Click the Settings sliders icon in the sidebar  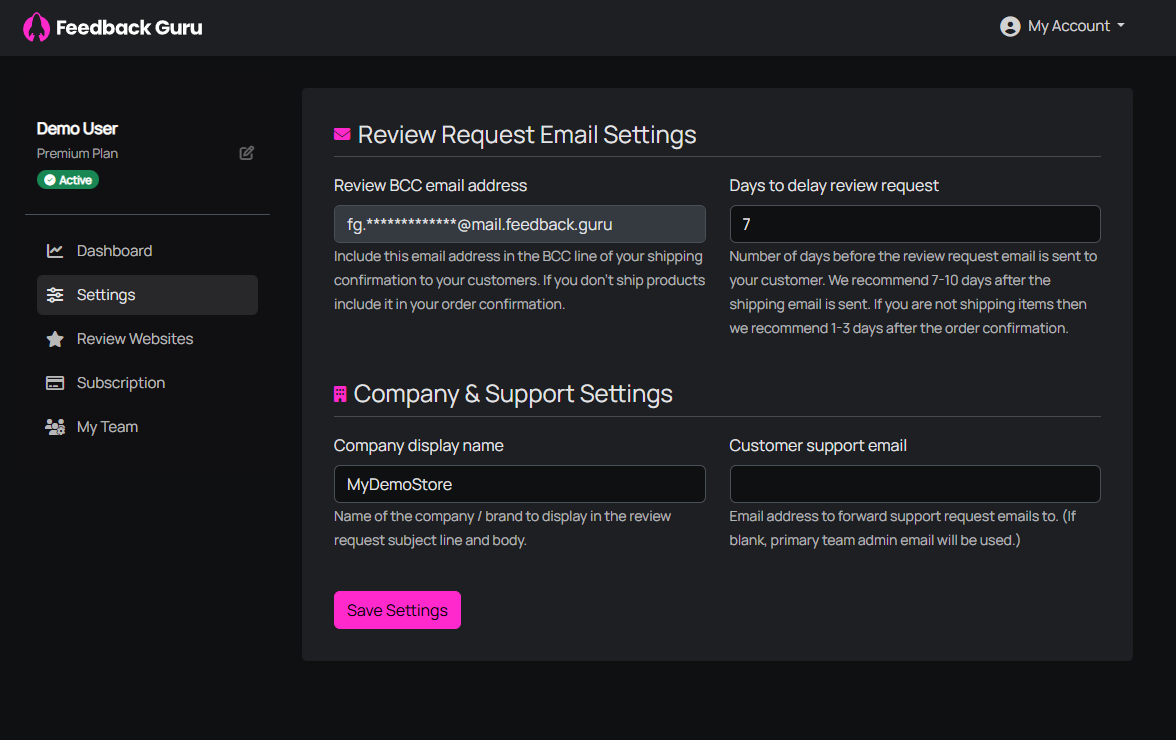click(55, 295)
